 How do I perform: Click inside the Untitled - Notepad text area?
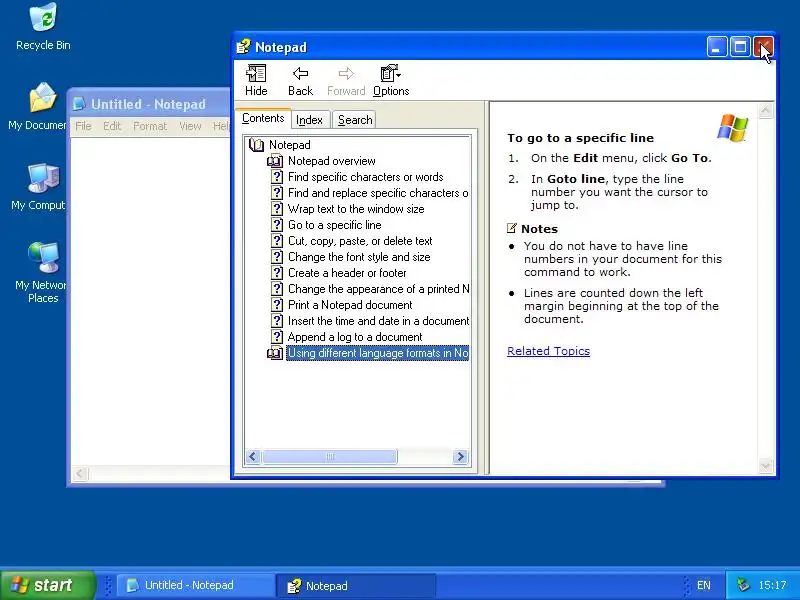tap(150, 301)
